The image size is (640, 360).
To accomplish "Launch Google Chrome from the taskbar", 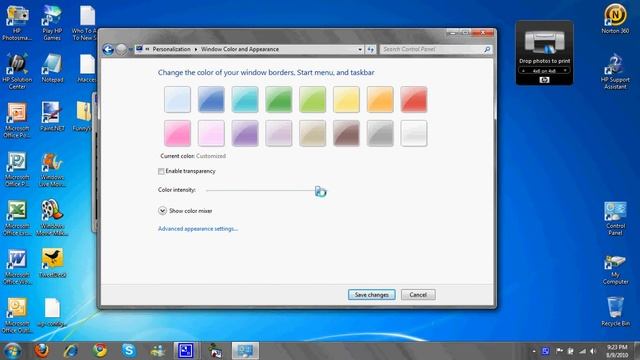I will 100,351.
